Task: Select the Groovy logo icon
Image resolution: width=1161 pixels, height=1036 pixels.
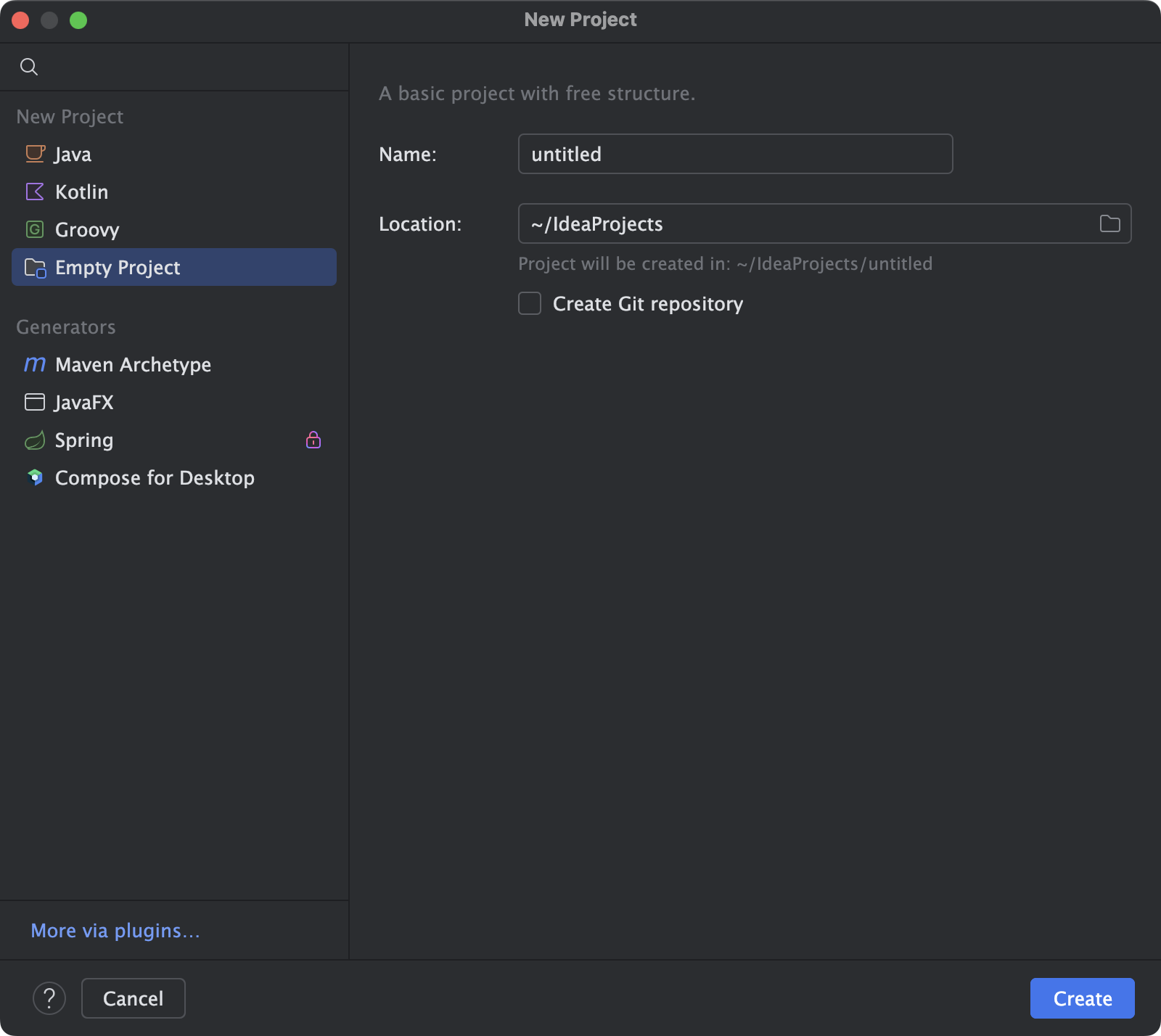Action: tap(35, 229)
